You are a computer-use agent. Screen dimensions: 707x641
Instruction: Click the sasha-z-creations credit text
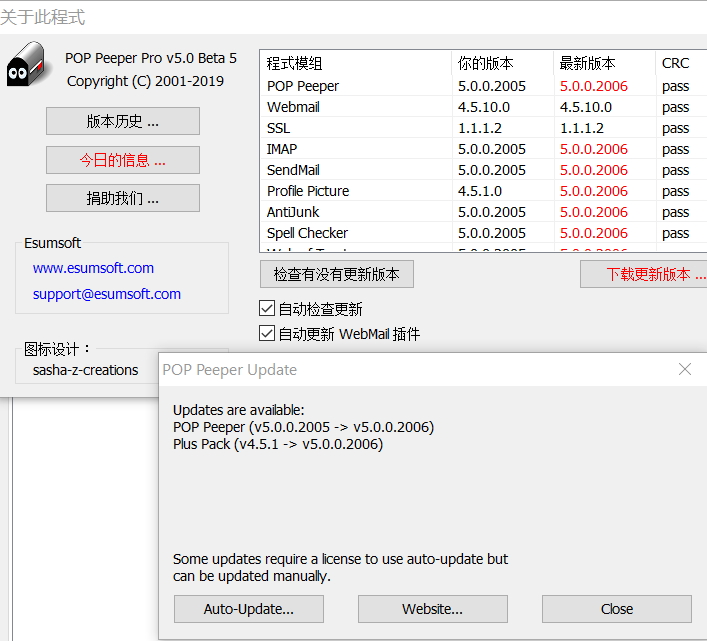[x=85, y=370]
